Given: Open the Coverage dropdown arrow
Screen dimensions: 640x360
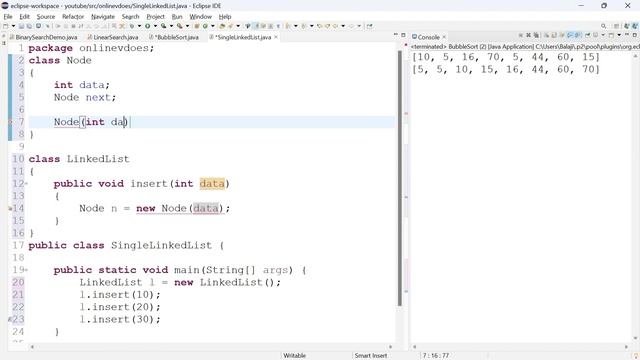Looking at the screenshot, I should point(171,26).
